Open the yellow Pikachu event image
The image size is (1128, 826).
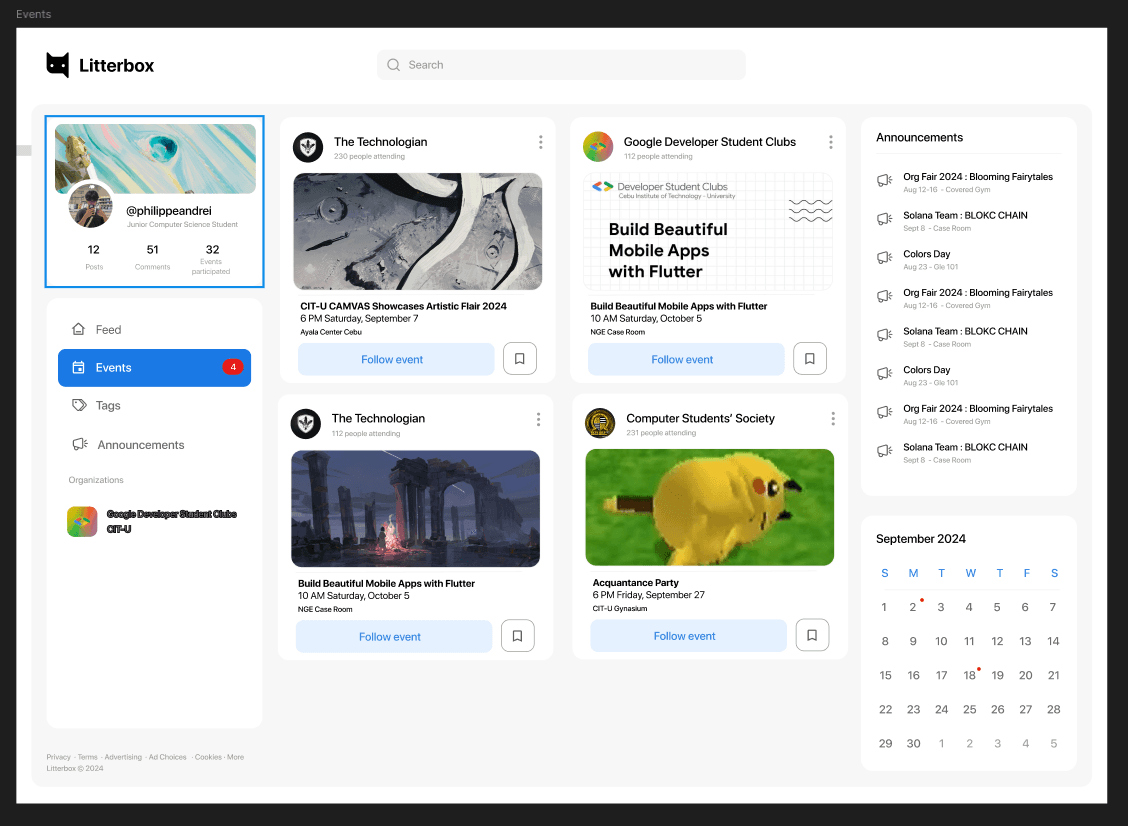[x=710, y=507]
